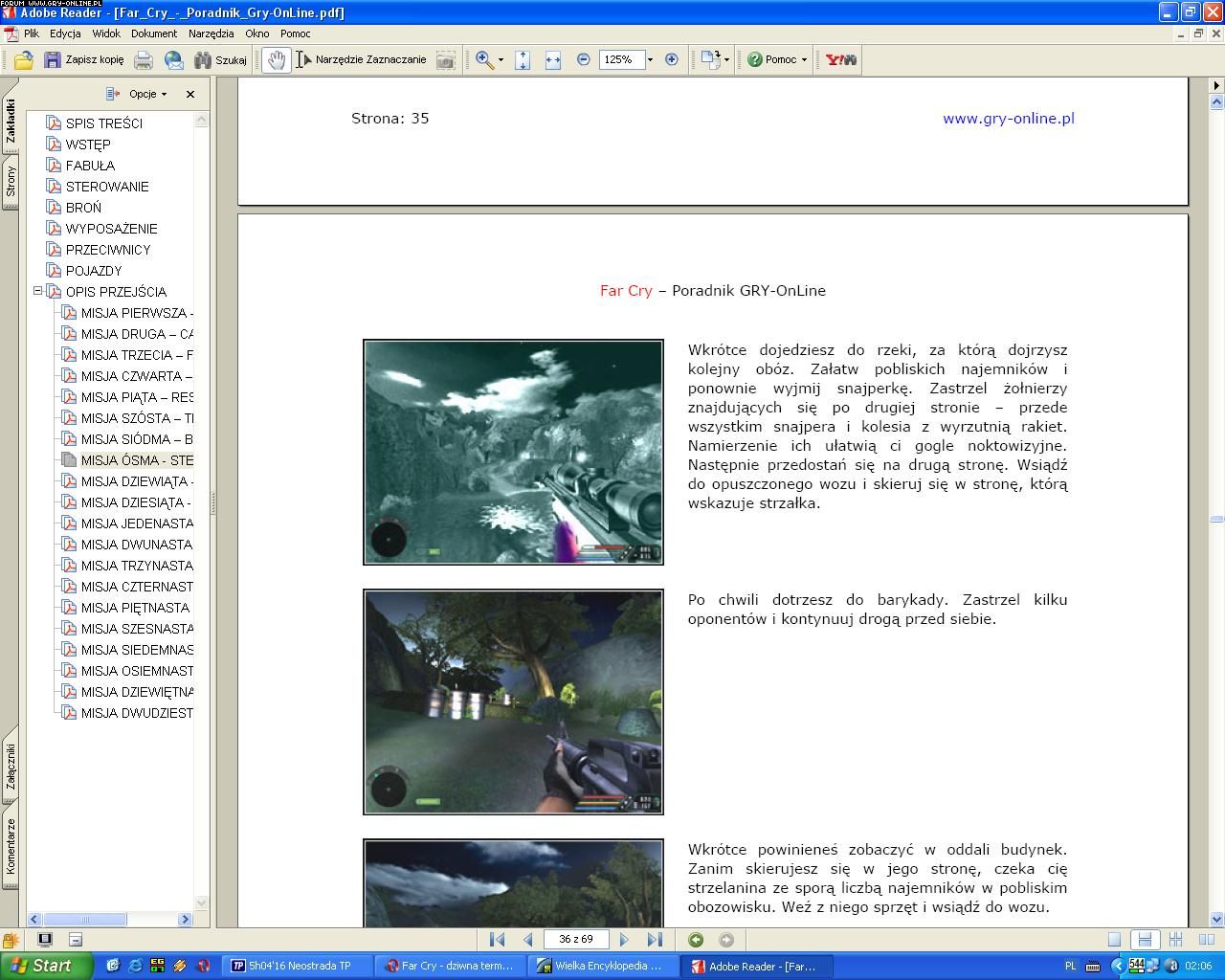Switch to the Strony side tab
This screenshot has height=980, width=1225.
click(11, 182)
